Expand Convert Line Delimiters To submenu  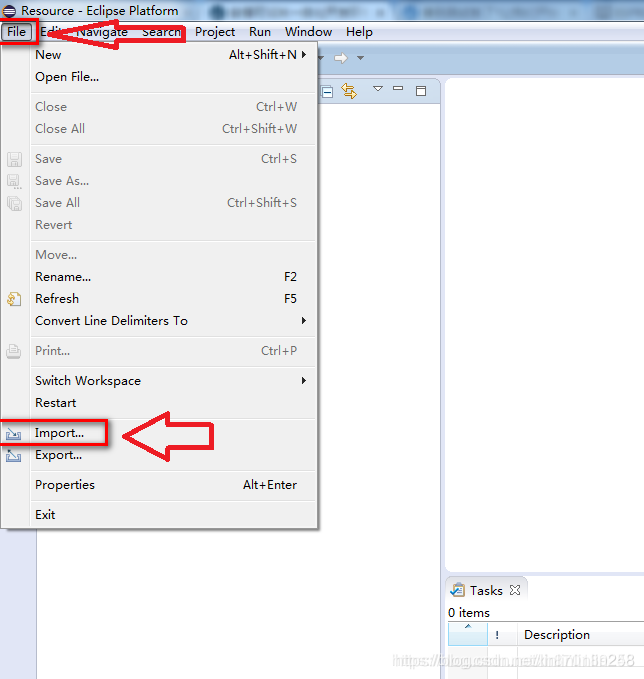click(173, 321)
